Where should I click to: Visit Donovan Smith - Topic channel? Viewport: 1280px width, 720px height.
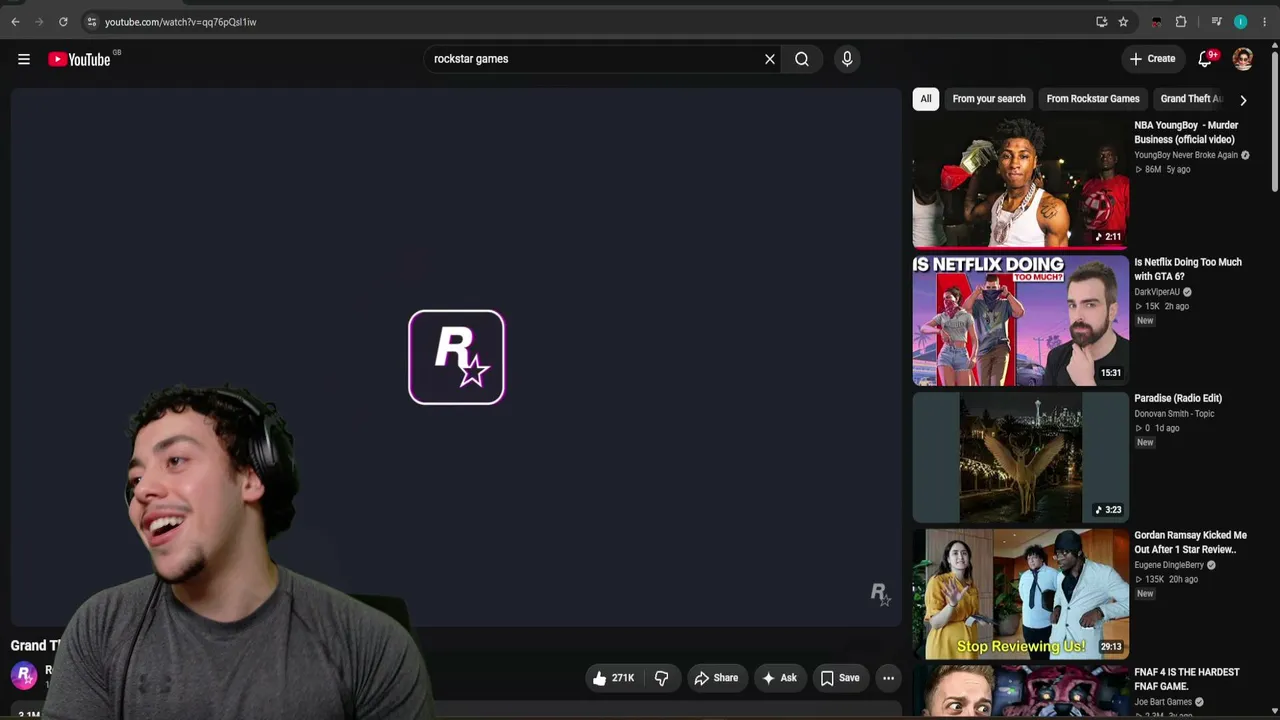tap(1174, 413)
